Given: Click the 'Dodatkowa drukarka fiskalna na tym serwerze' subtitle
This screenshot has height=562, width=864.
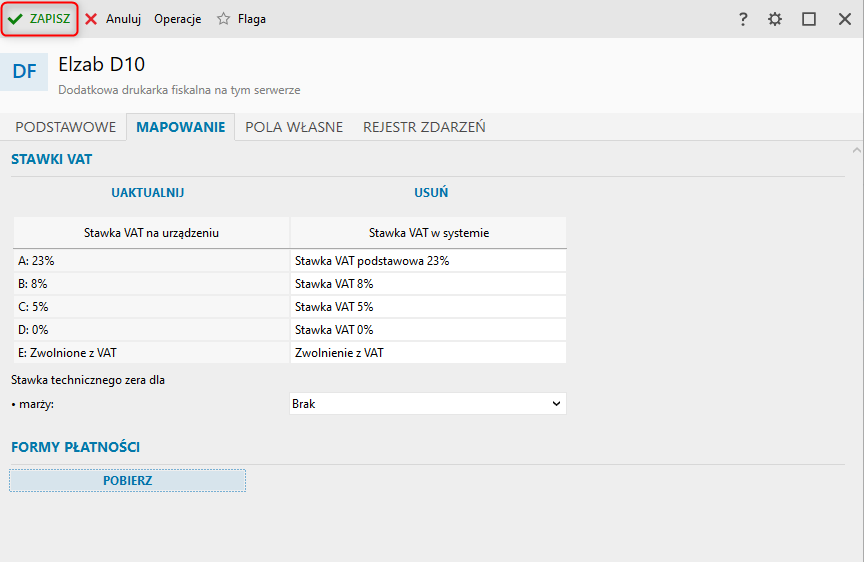Looking at the screenshot, I should click(x=179, y=90).
